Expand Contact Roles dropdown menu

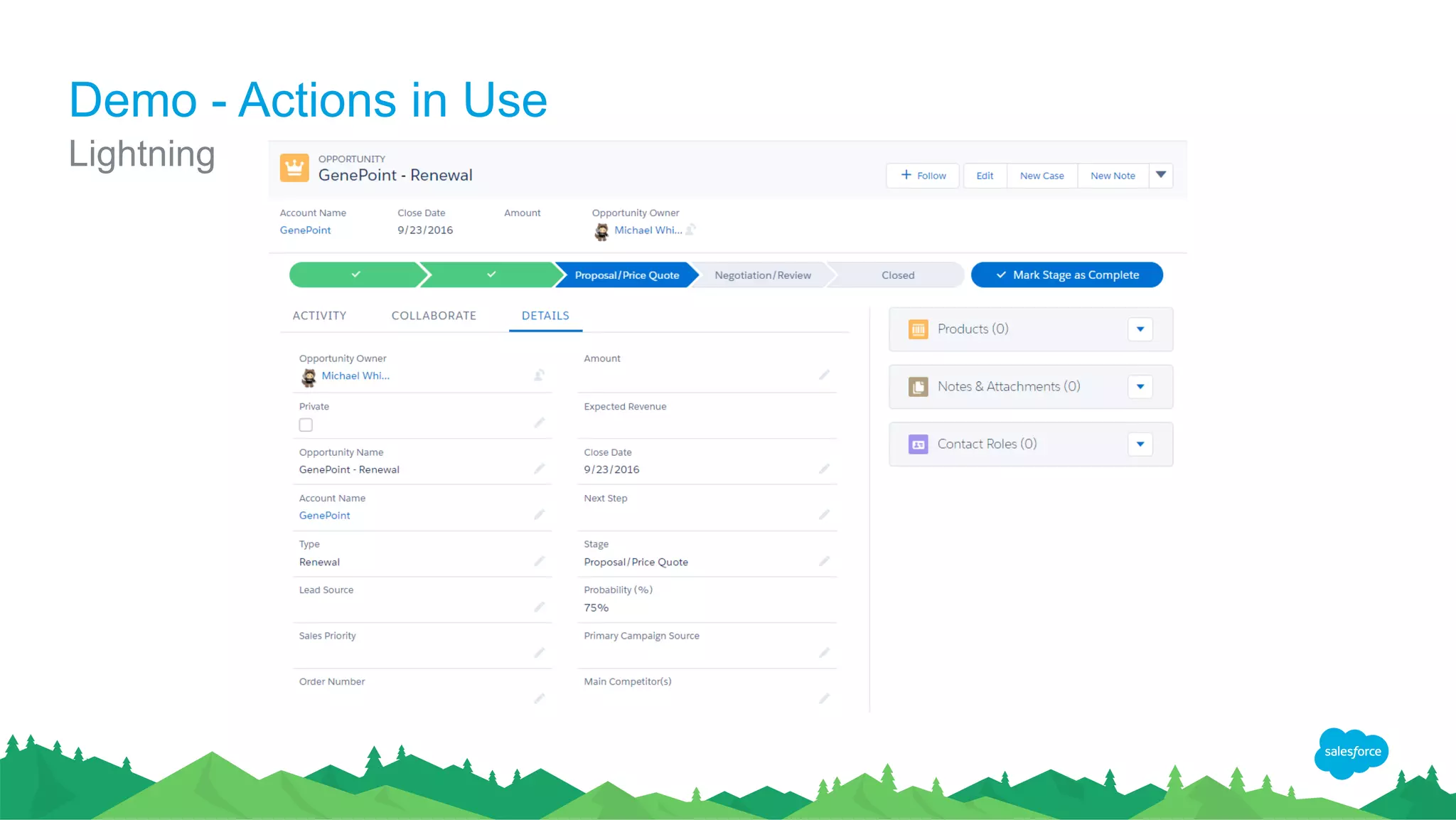tap(1140, 444)
